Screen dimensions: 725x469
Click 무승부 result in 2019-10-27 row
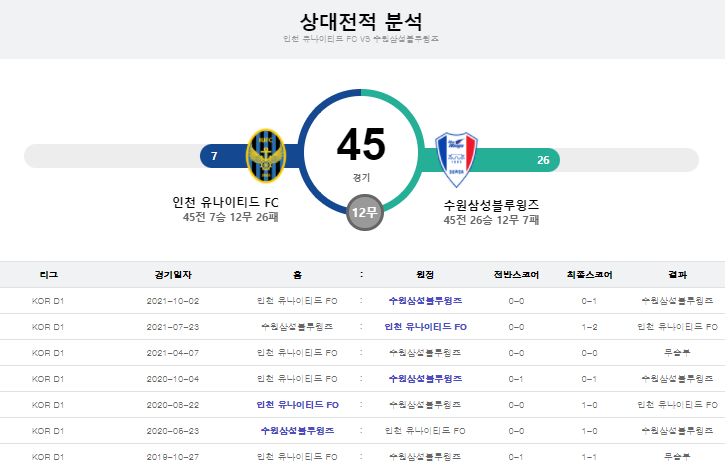click(x=677, y=457)
